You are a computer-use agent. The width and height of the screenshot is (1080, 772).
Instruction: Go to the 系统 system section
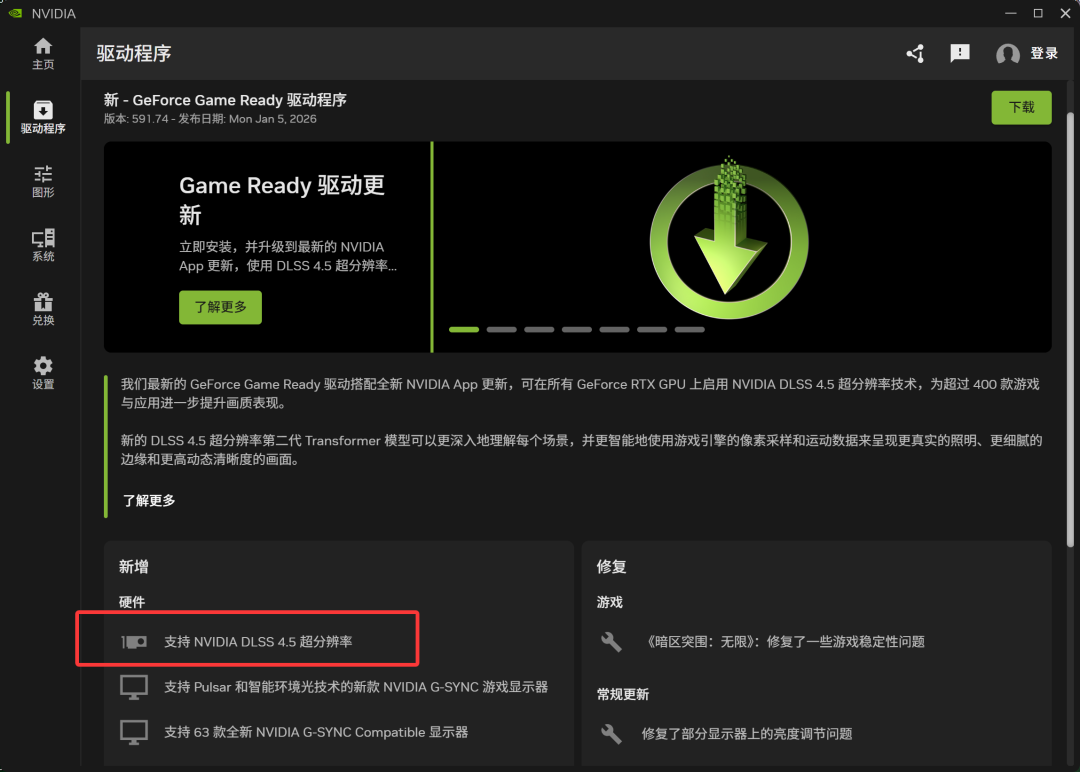(x=43, y=245)
